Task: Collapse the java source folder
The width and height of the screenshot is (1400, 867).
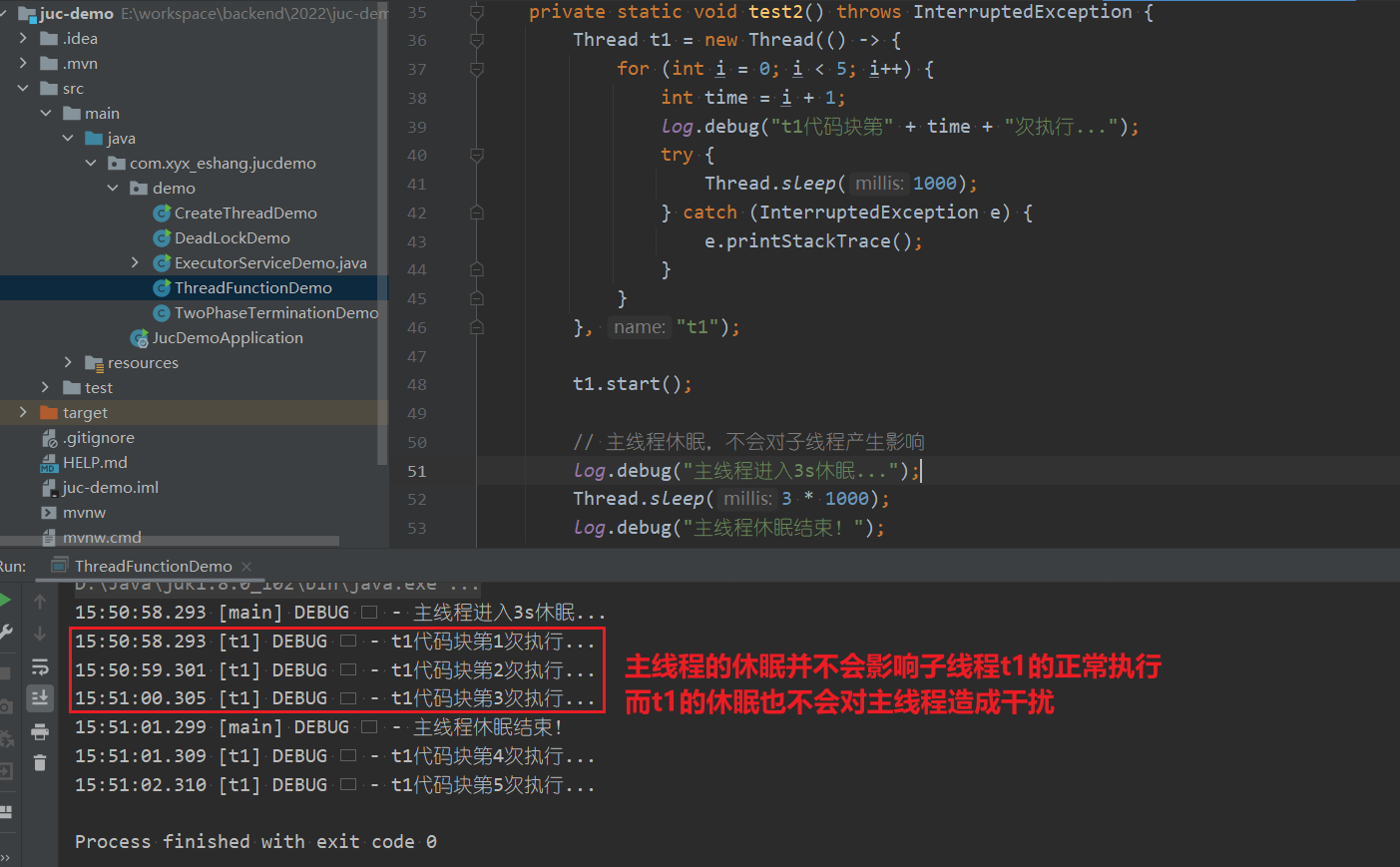Action: coord(68,138)
